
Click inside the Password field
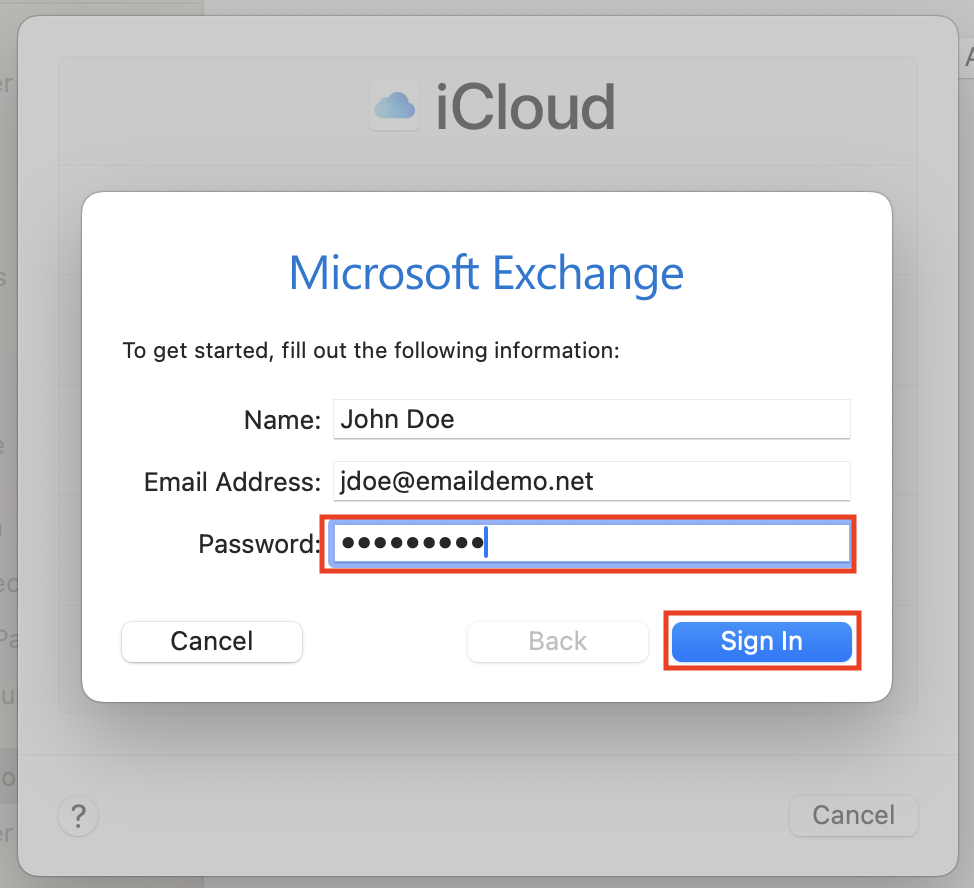tap(590, 544)
